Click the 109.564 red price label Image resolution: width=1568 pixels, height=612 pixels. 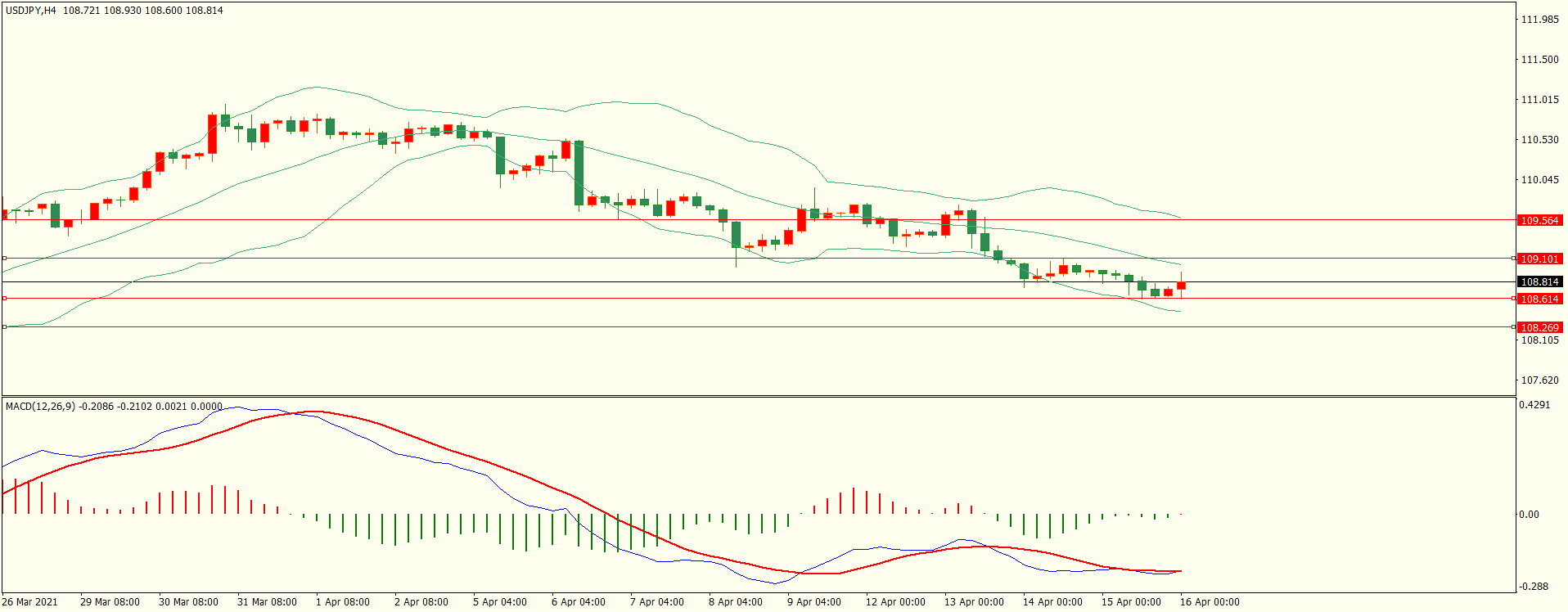point(1539,220)
